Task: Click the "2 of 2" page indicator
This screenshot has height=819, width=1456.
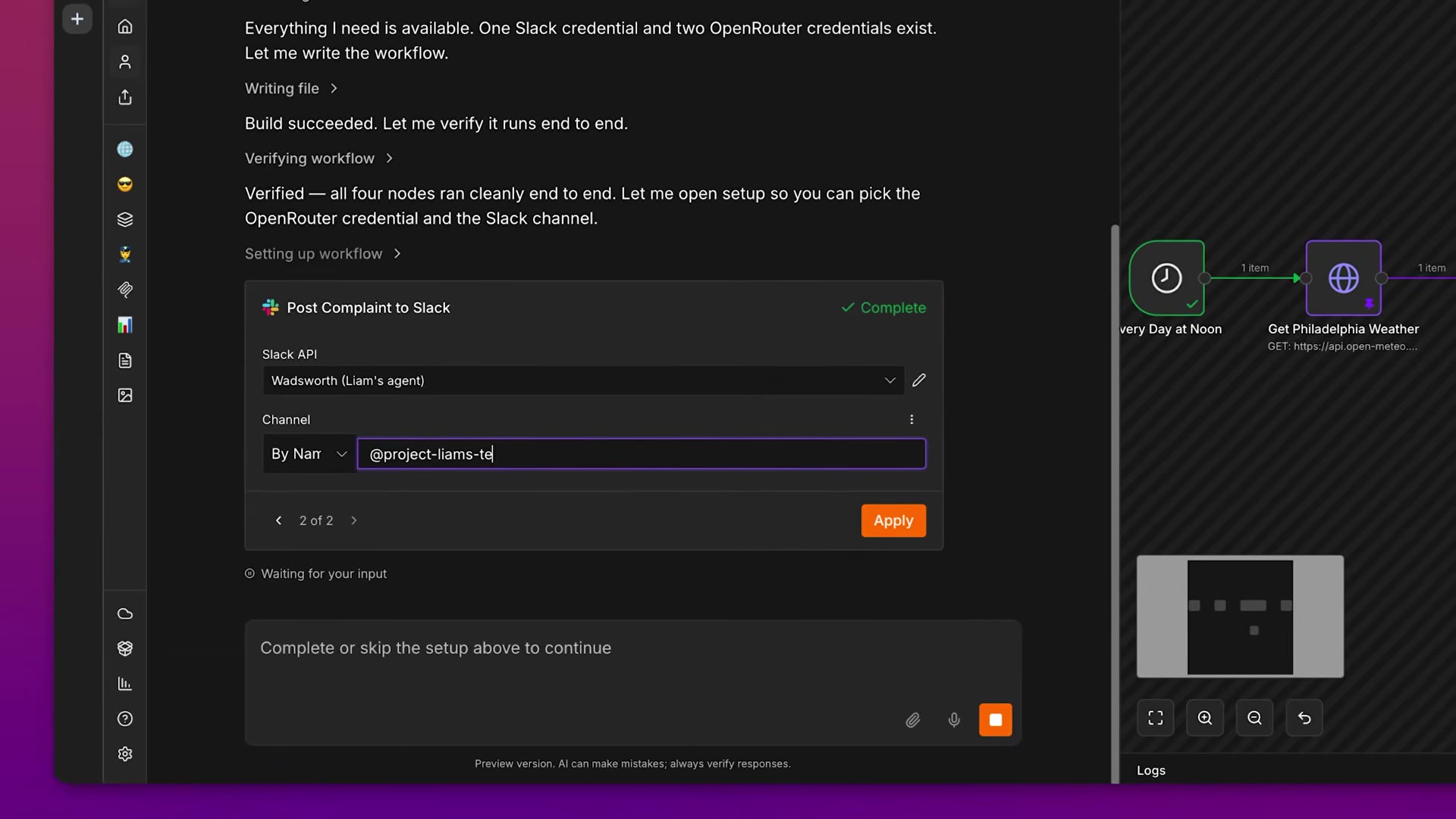Action: tap(316, 520)
